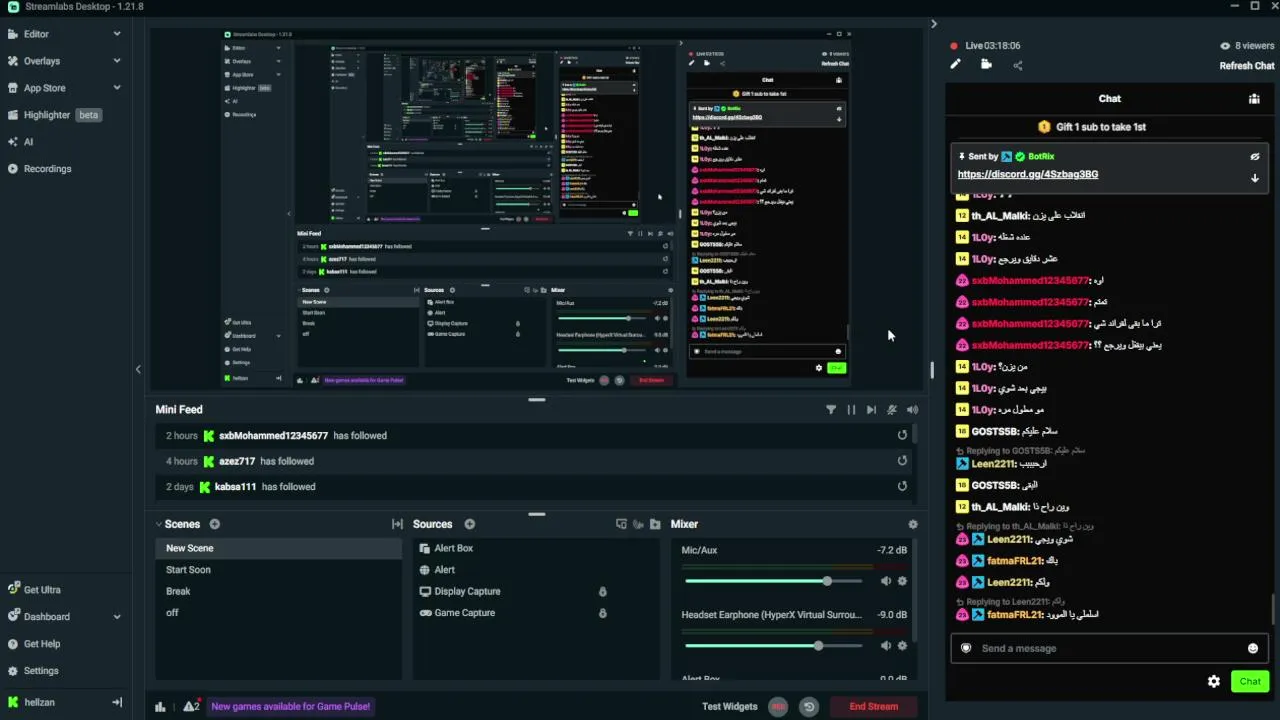Click the camera clip icon in chat header
The height and width of the screenshot is (720, 1280).
click(x=986, y=64)
